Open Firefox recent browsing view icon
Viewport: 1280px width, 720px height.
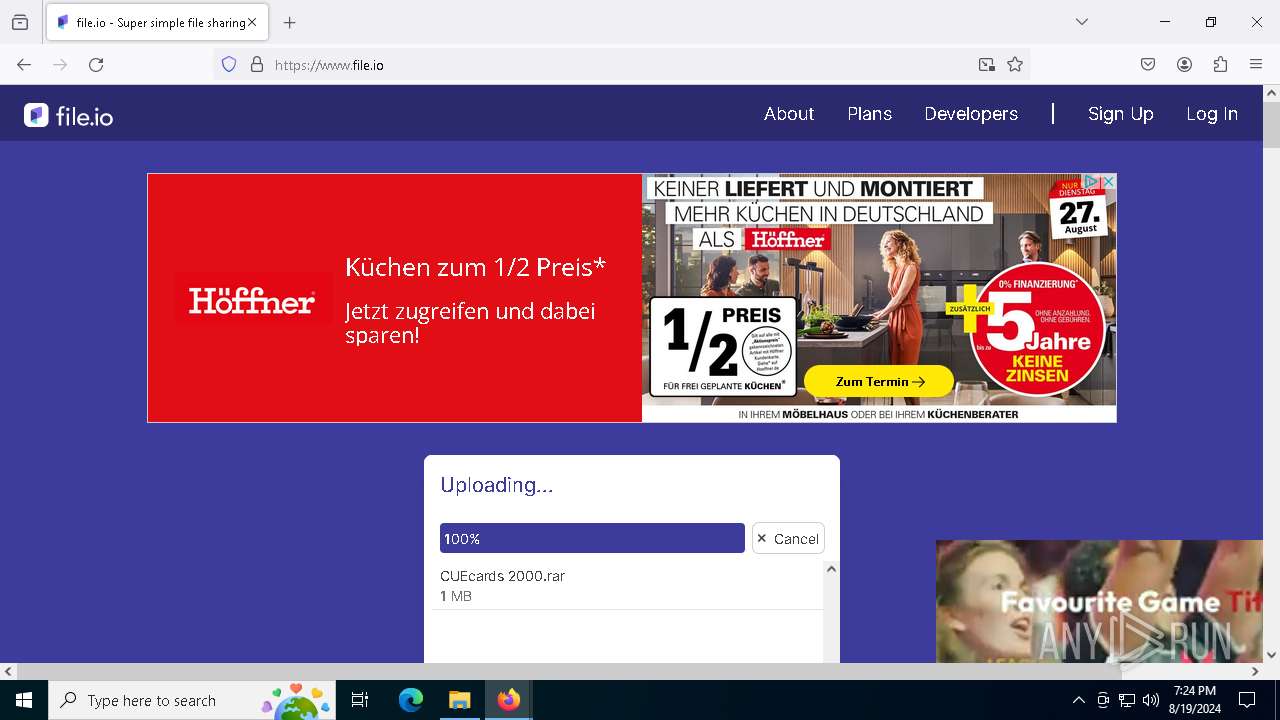coord(20,22)
